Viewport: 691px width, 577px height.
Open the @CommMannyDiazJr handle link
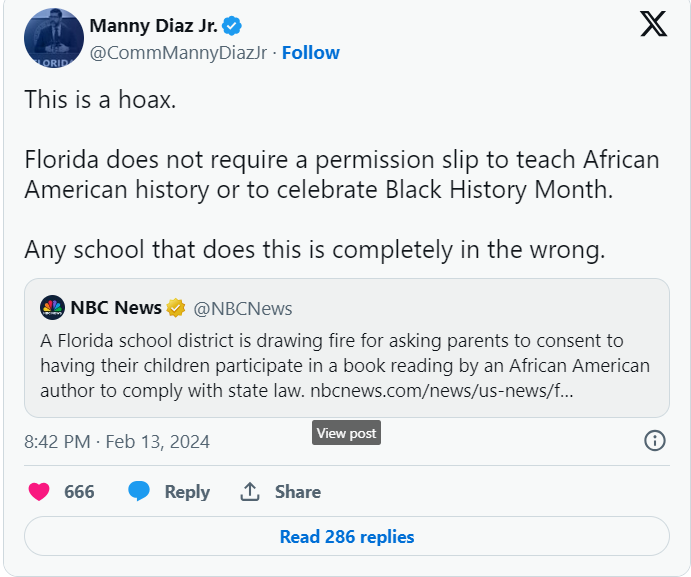178,53
